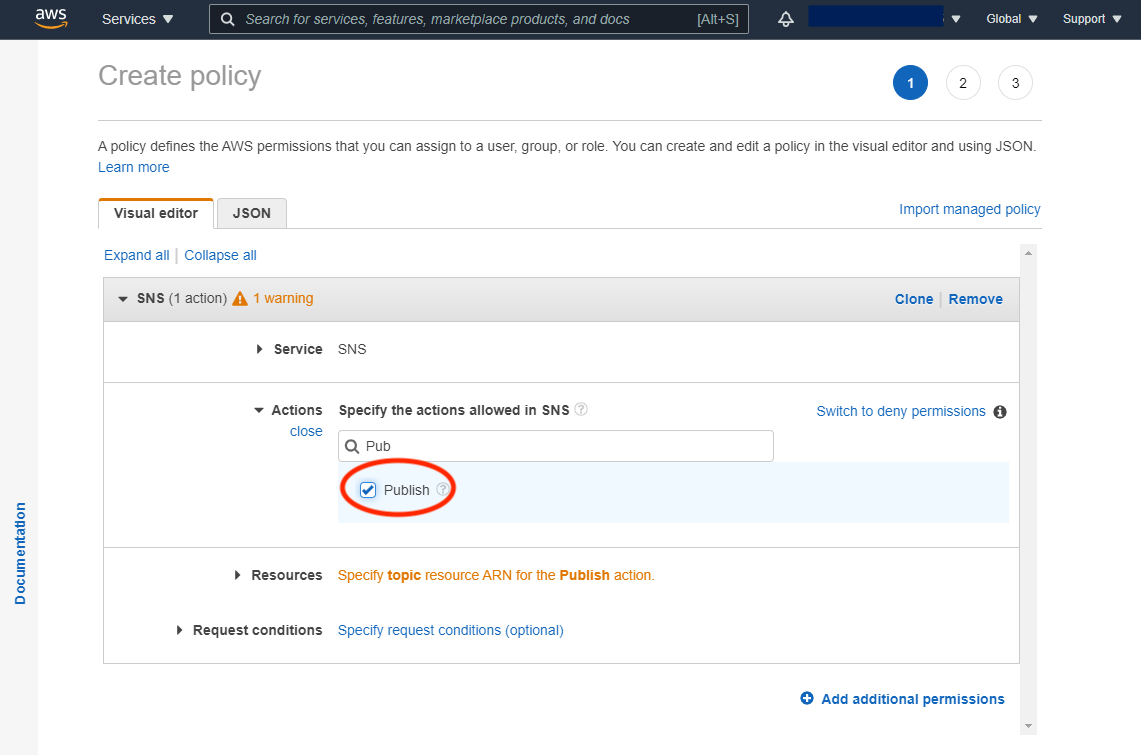
Task: Click Expand all
Action: [x=137, y=255]
